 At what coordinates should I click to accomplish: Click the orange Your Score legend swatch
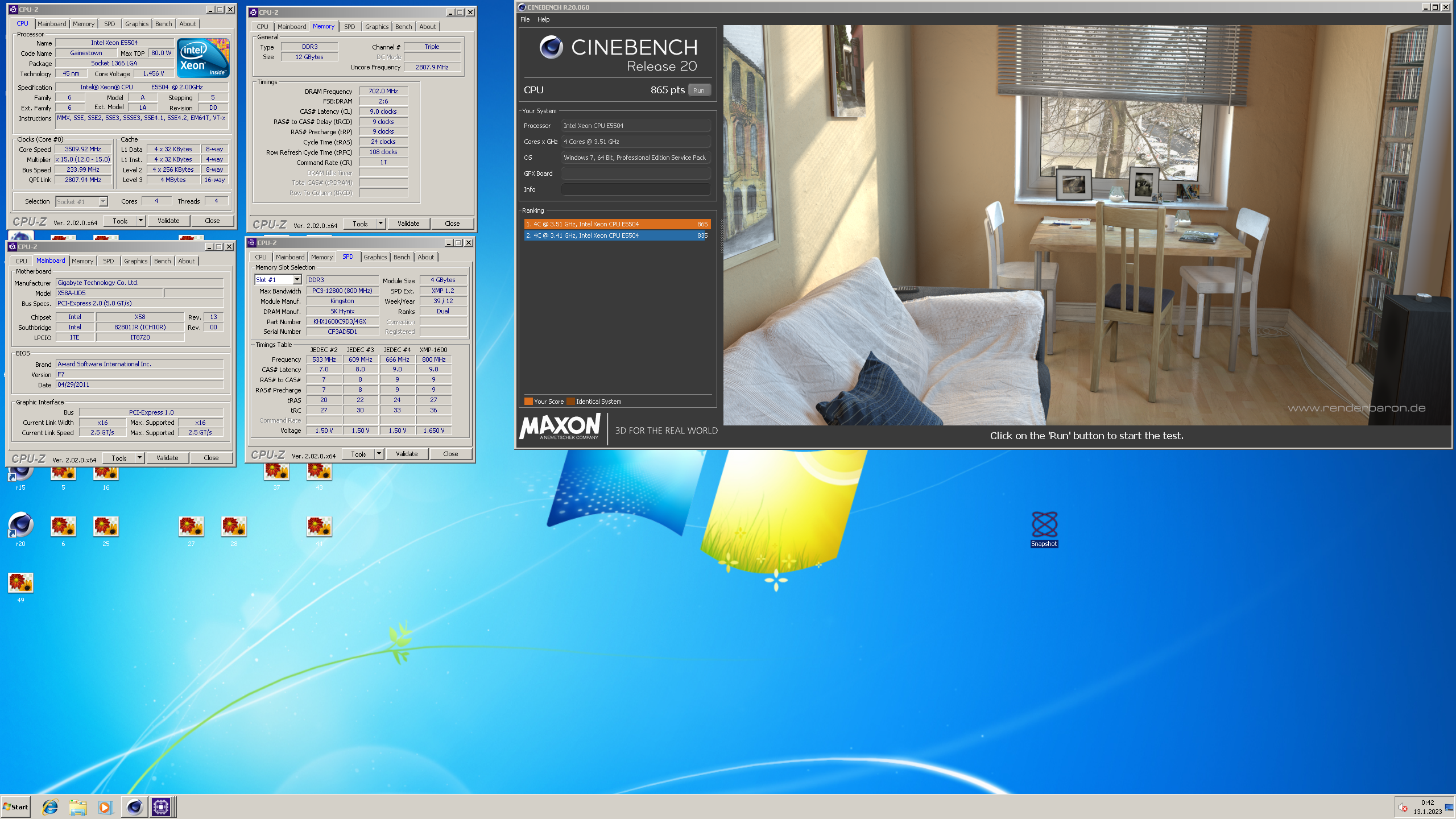point(528,402)
